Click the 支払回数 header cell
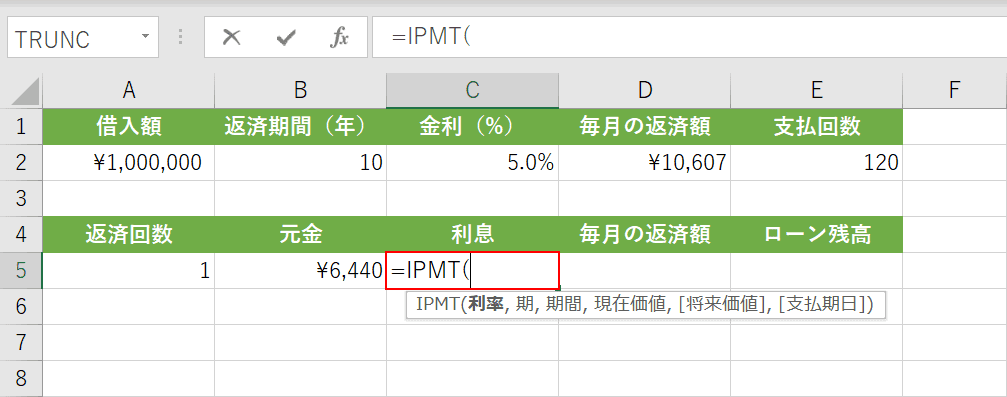This screenshot has height=397, width=1007. coord(816,127)
